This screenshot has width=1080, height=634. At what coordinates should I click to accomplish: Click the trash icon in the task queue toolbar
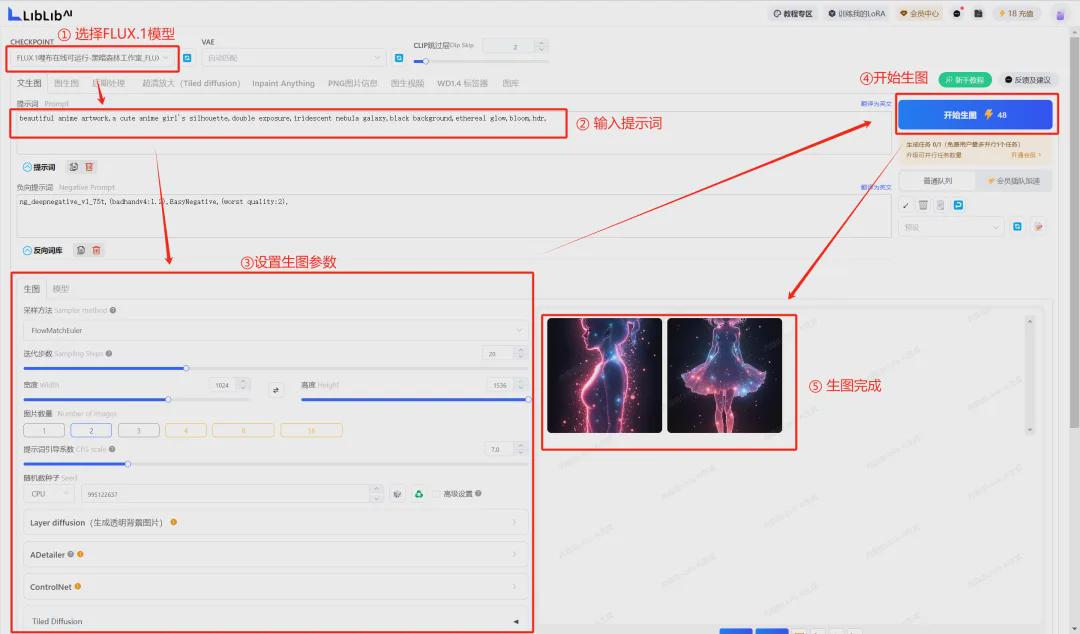tap(921, 205)
